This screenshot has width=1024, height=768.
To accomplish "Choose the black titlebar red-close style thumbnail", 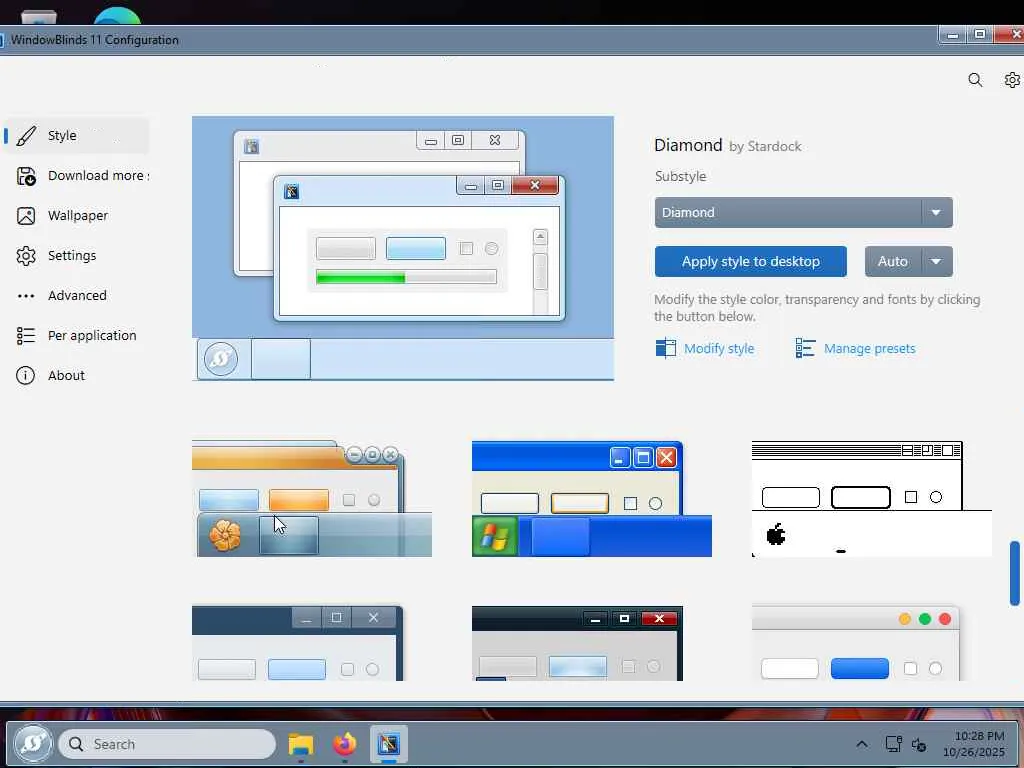I will 577,643.
